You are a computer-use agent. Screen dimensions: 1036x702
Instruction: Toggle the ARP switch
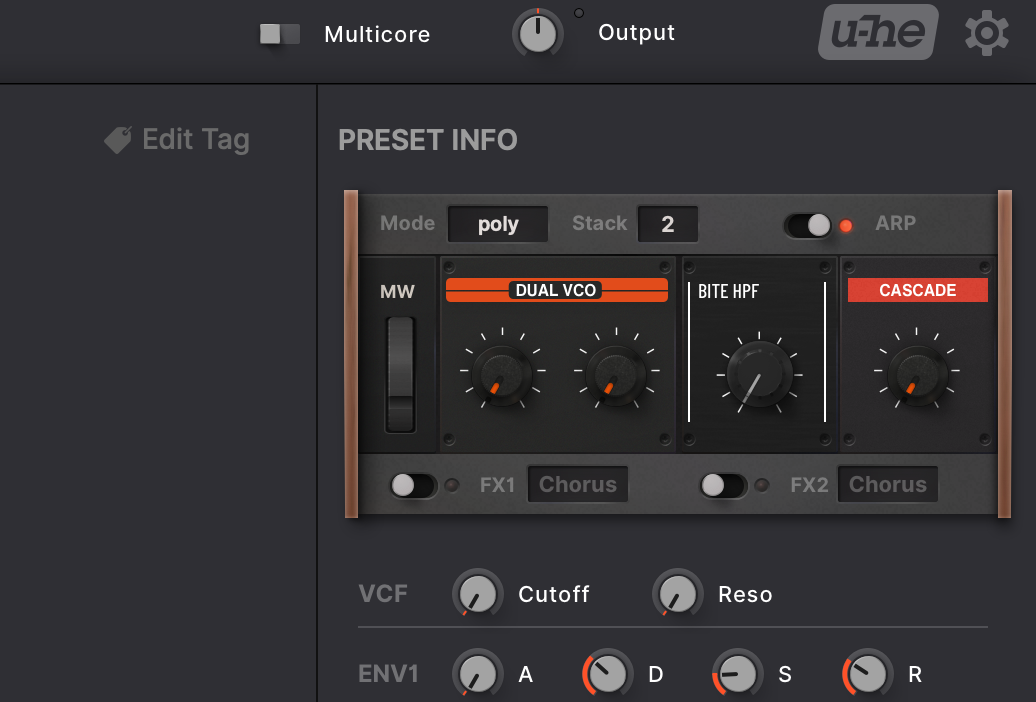pyautogui.click(x=808, y=225)
